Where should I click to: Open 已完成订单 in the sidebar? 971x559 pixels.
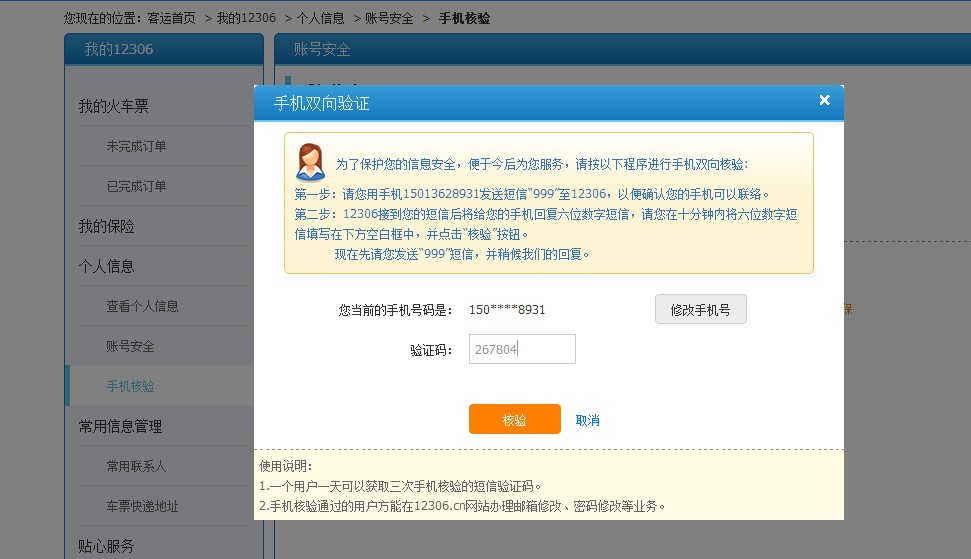pos(136,186)
